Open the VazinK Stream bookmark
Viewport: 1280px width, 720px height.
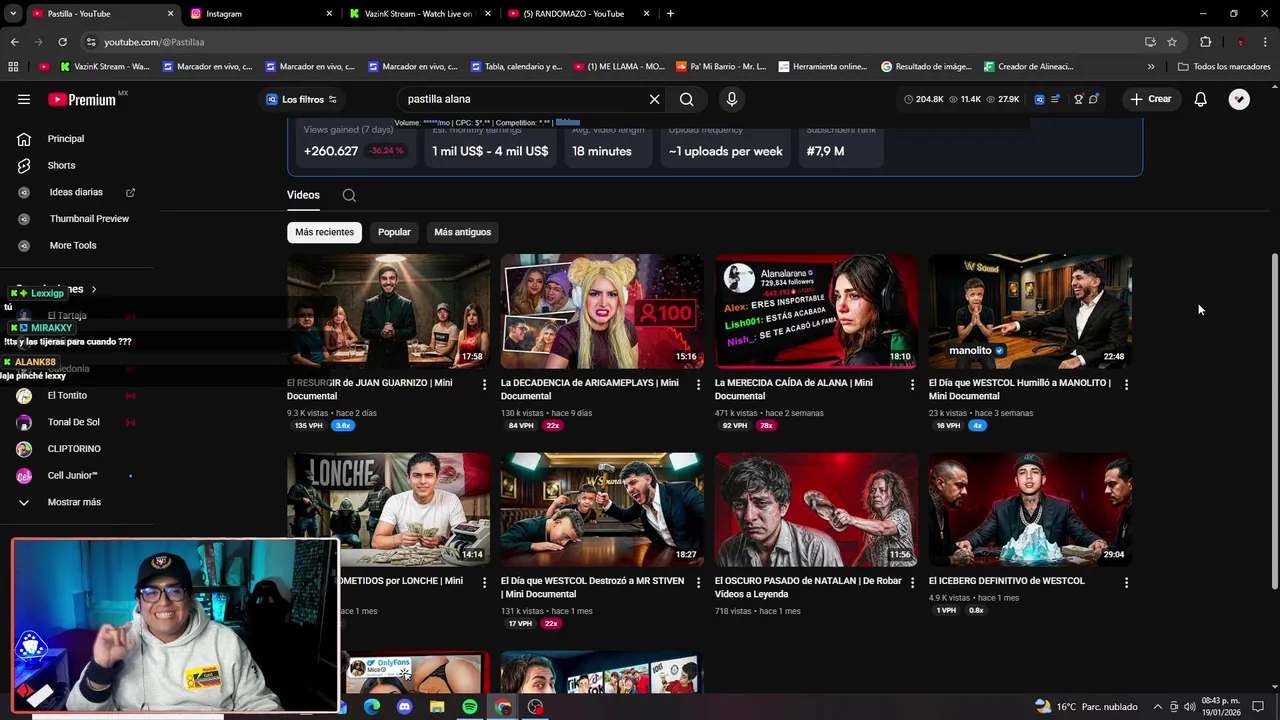[x=105, y=67]
